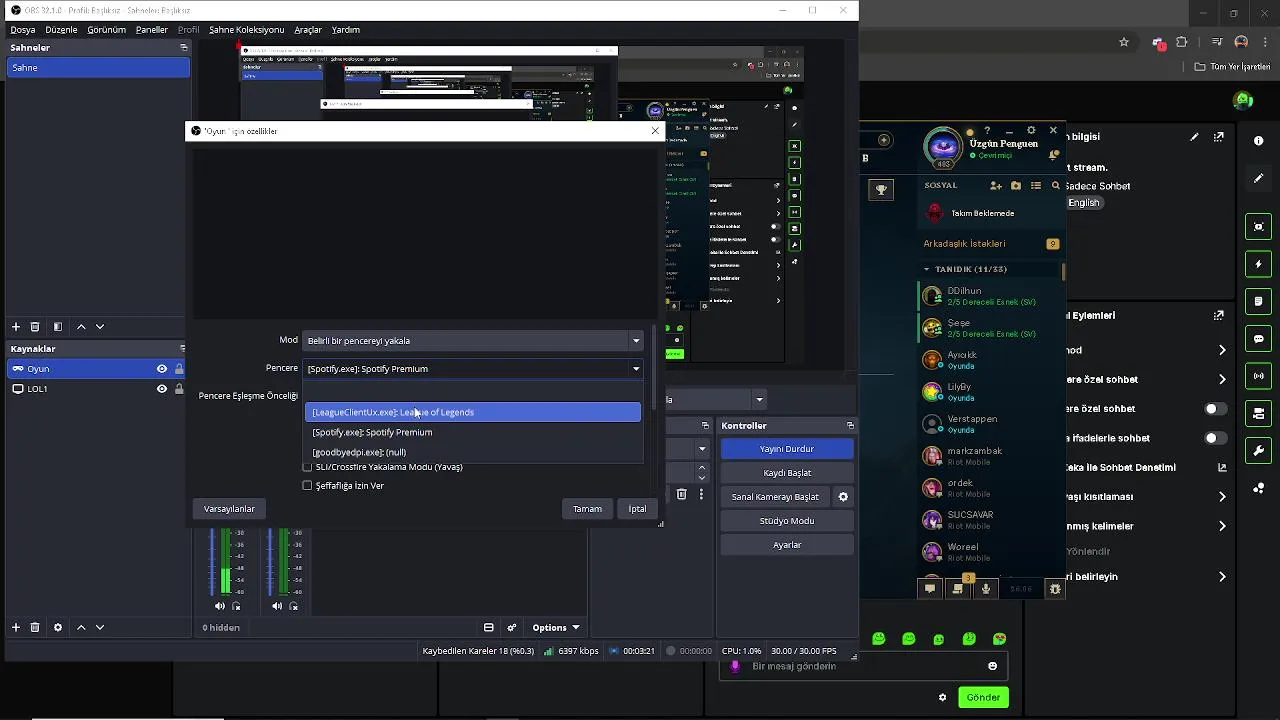Open the Düzenle menu
Screen dimensions: 1280x720
click(61, 30)
